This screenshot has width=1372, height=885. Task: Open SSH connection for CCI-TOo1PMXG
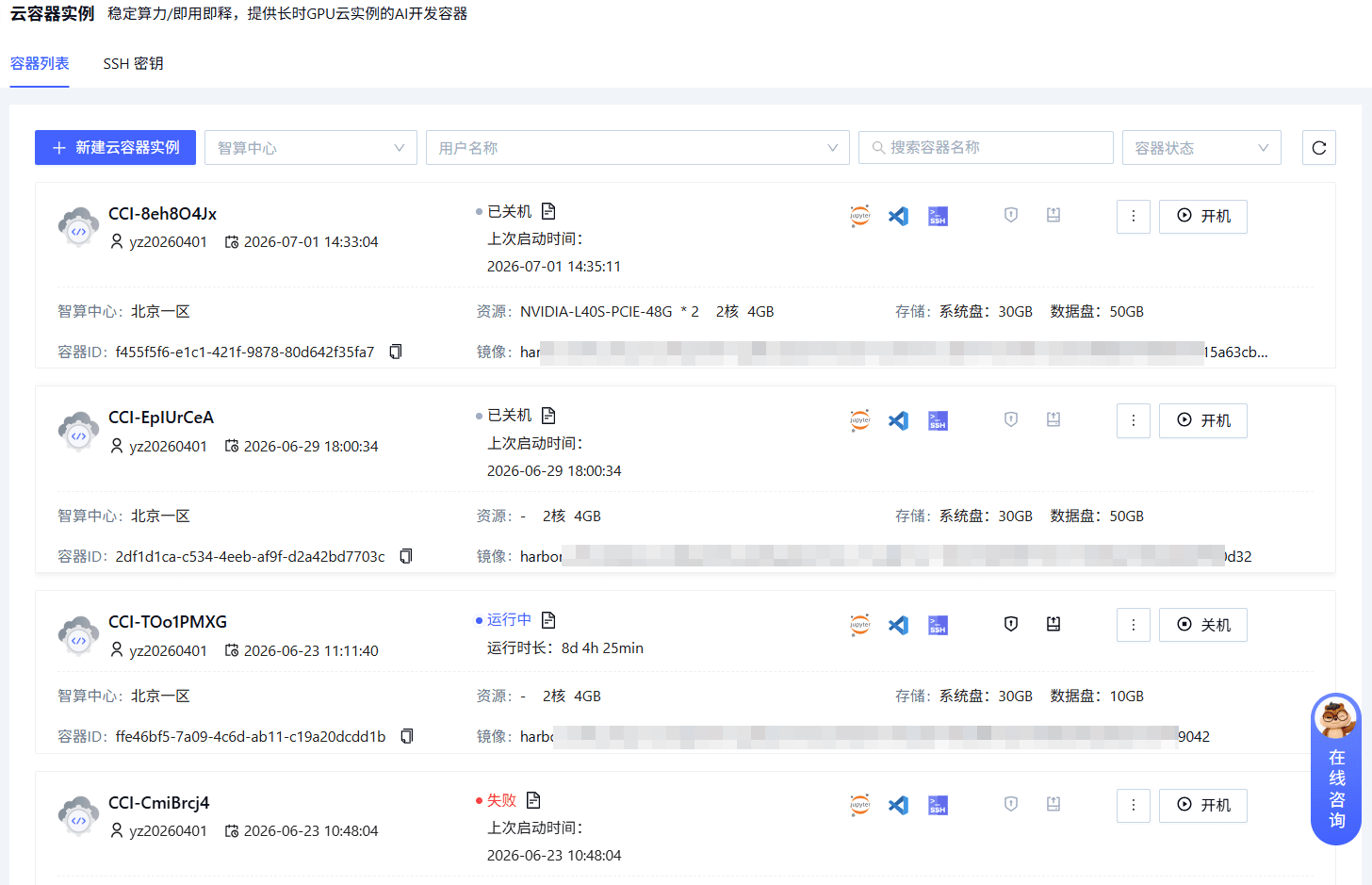[938, 625]
